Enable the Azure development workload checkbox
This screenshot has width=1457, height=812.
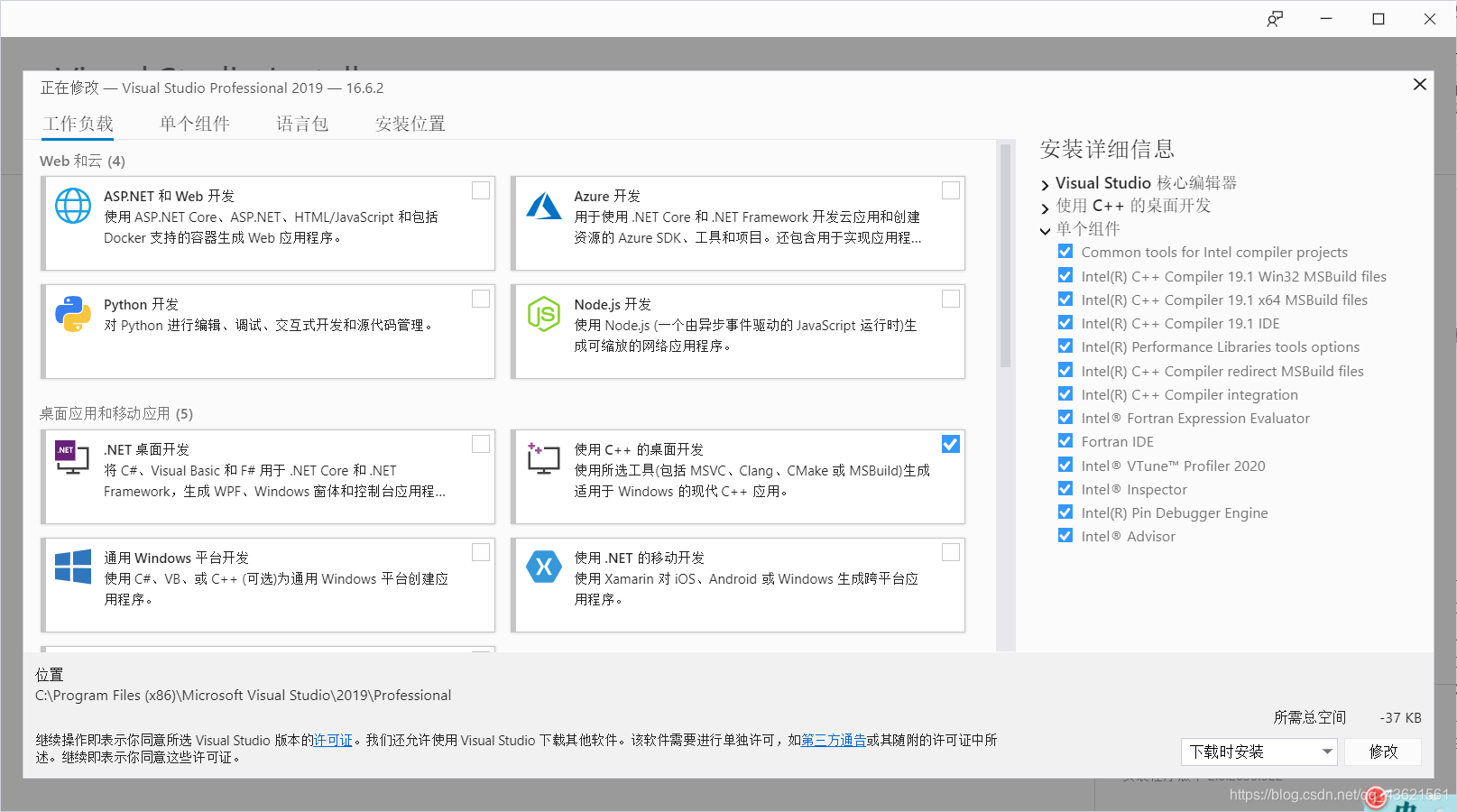click(x=951, y=190)
